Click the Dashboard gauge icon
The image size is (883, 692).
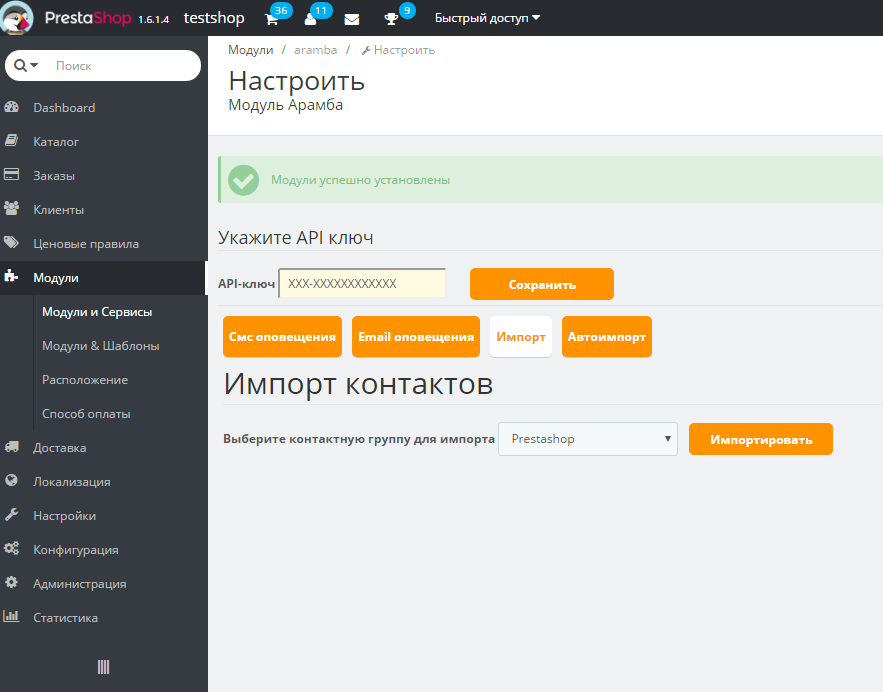(11, 107)
